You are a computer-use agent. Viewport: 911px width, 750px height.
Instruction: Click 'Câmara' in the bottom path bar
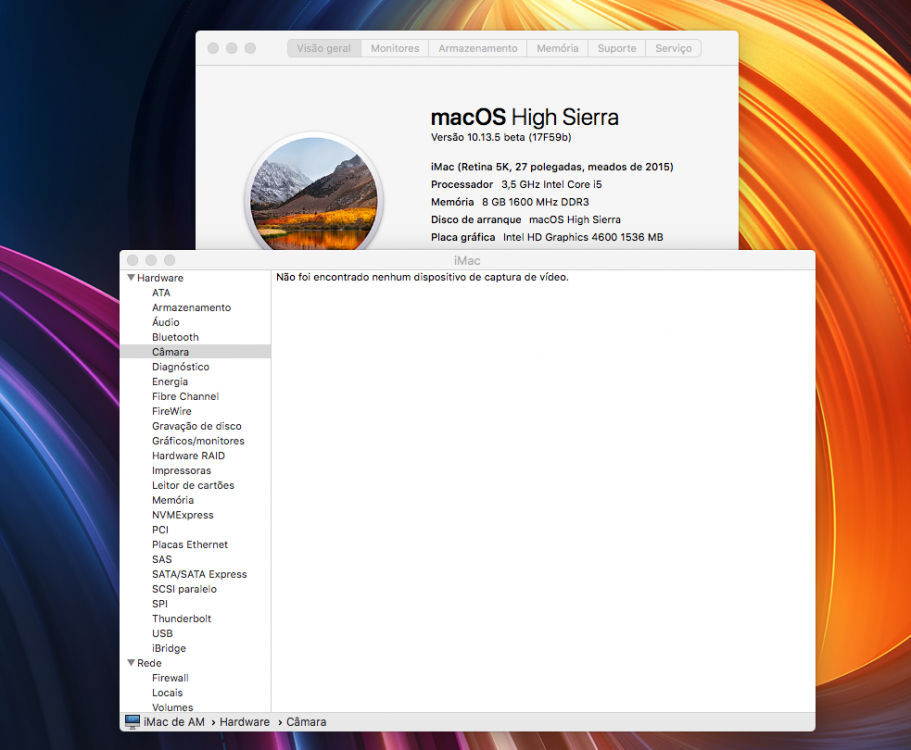[306, 722]
